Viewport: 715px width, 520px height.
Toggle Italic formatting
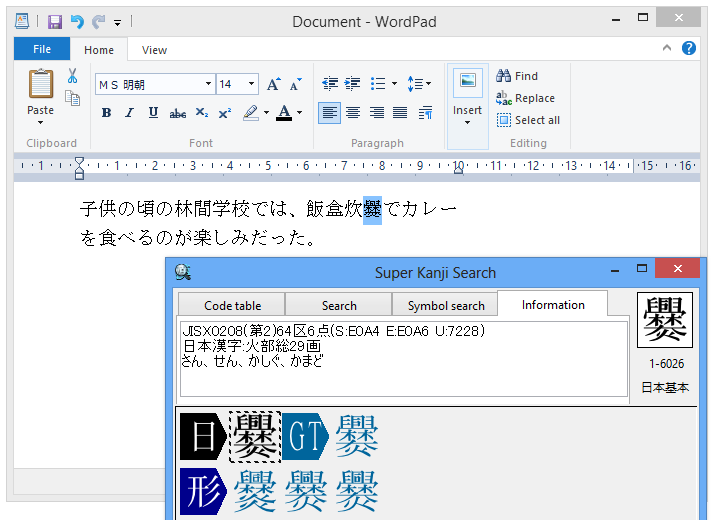point(129,113)
